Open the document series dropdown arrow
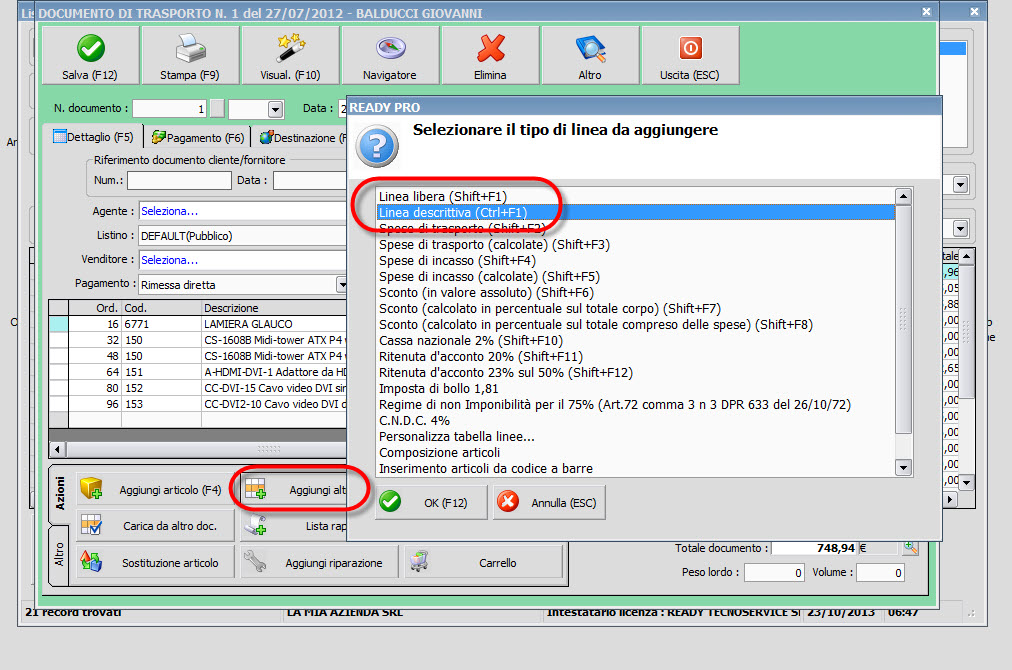The image size is (1012, 670). 276,109
